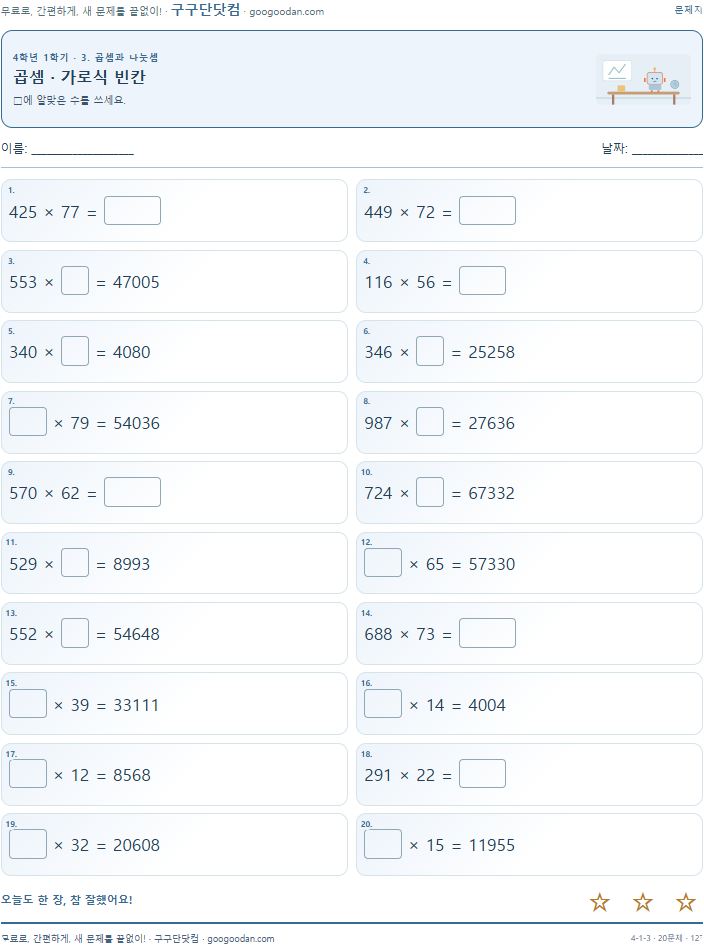Viewport: 704px width, 945px height.
Task: Click the result 54036 in problem 7
Action: point(137,423)
